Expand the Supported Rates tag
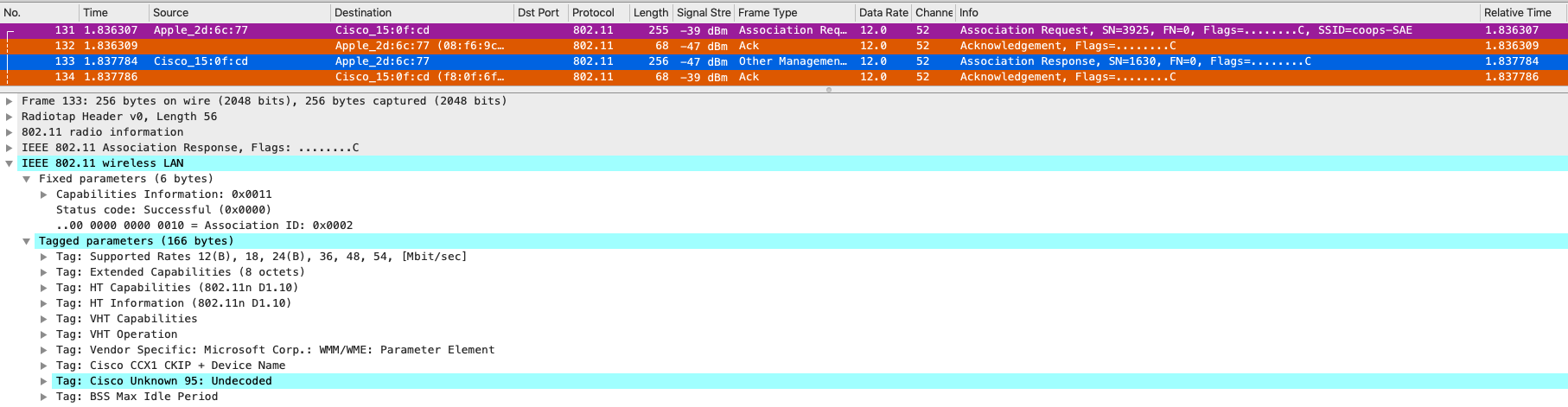The height and width of the screenshot is (407, 1568). click(44, 257)
